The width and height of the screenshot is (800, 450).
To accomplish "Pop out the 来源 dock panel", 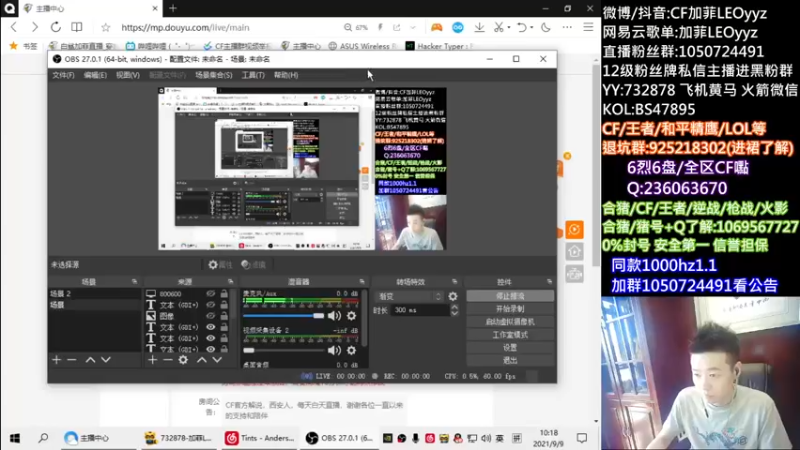I will (x=231, y=282).
